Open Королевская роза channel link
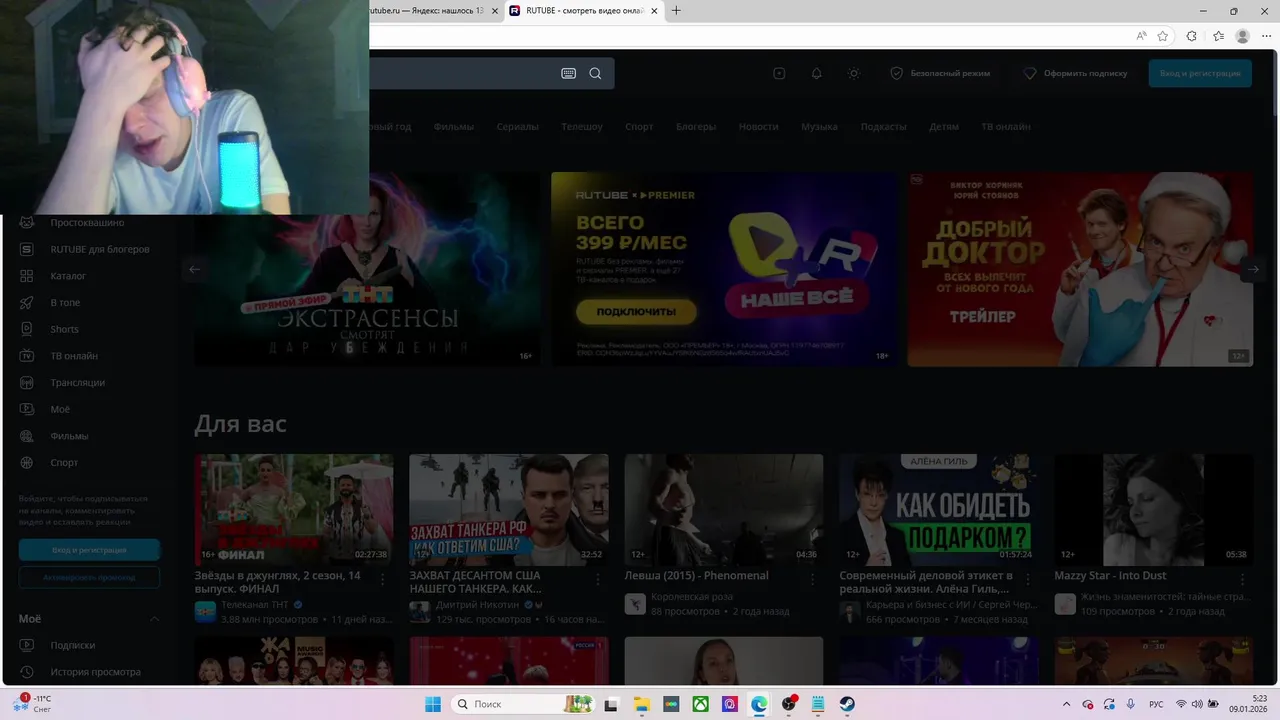This screenshot has width=1280, height=720. [x=692, y=597]
